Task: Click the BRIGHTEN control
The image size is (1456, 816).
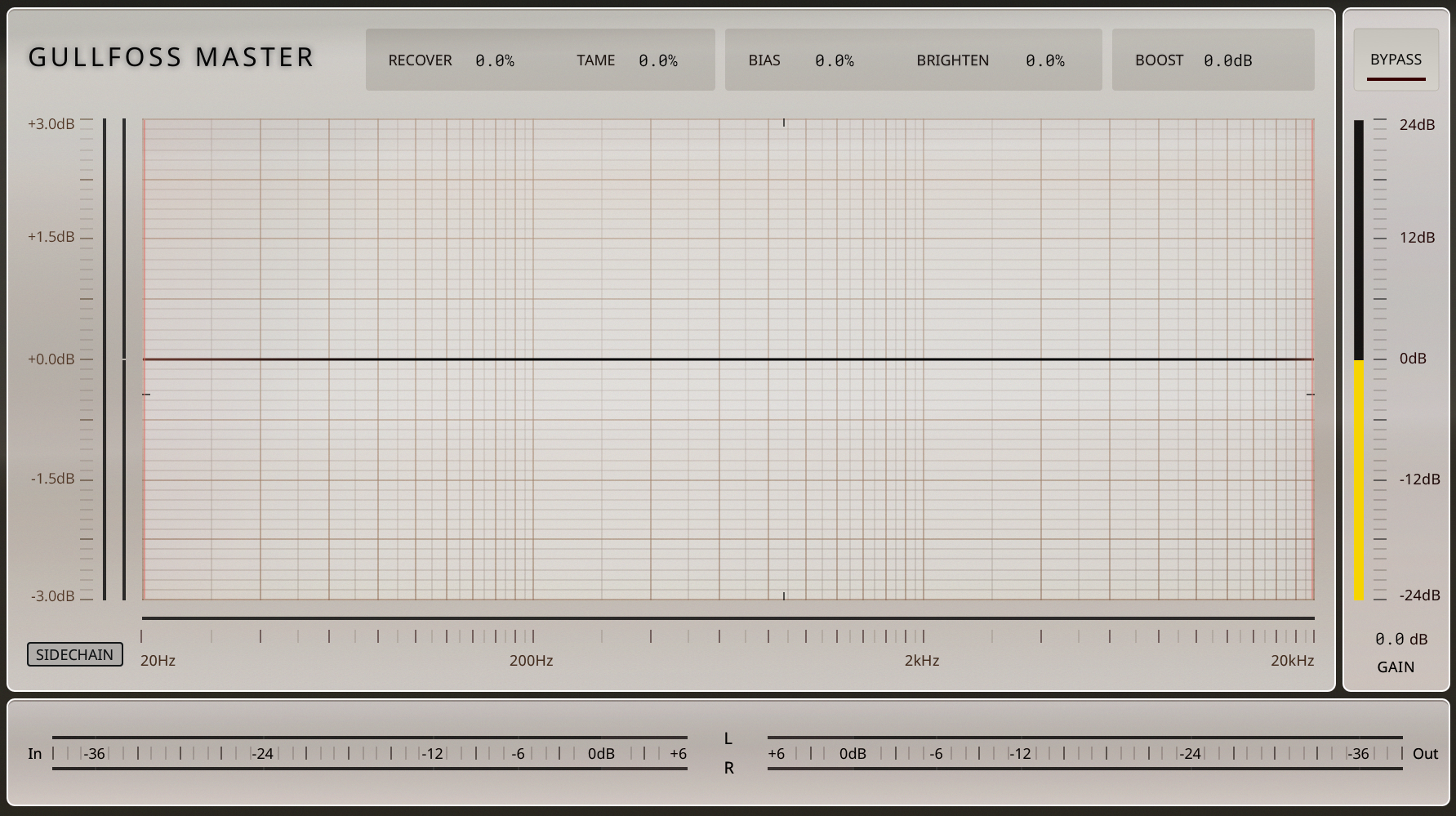Action: click(x=952, y=60)
